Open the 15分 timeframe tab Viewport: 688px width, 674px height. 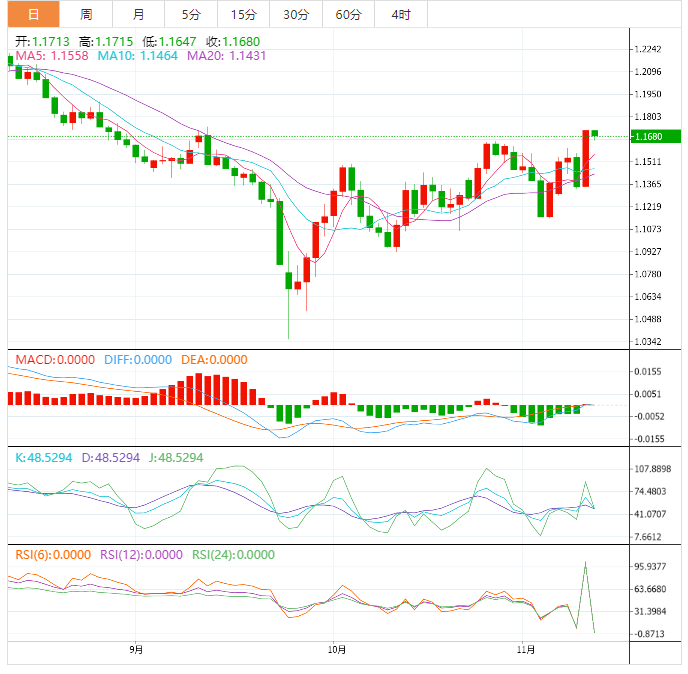[x=244, y=14]
